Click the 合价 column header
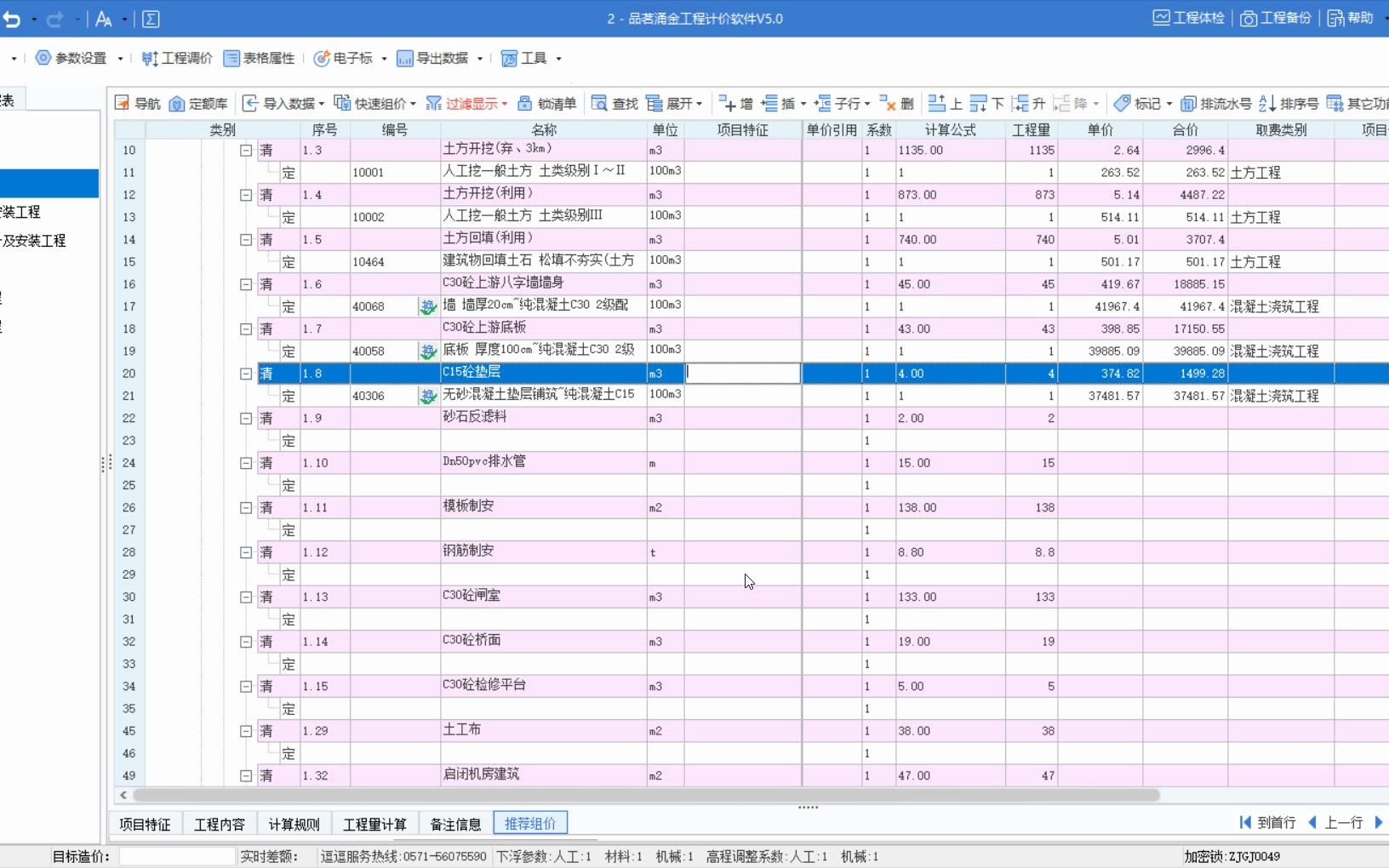This screenshot has height=868, width=1389. click(1186, 129)
